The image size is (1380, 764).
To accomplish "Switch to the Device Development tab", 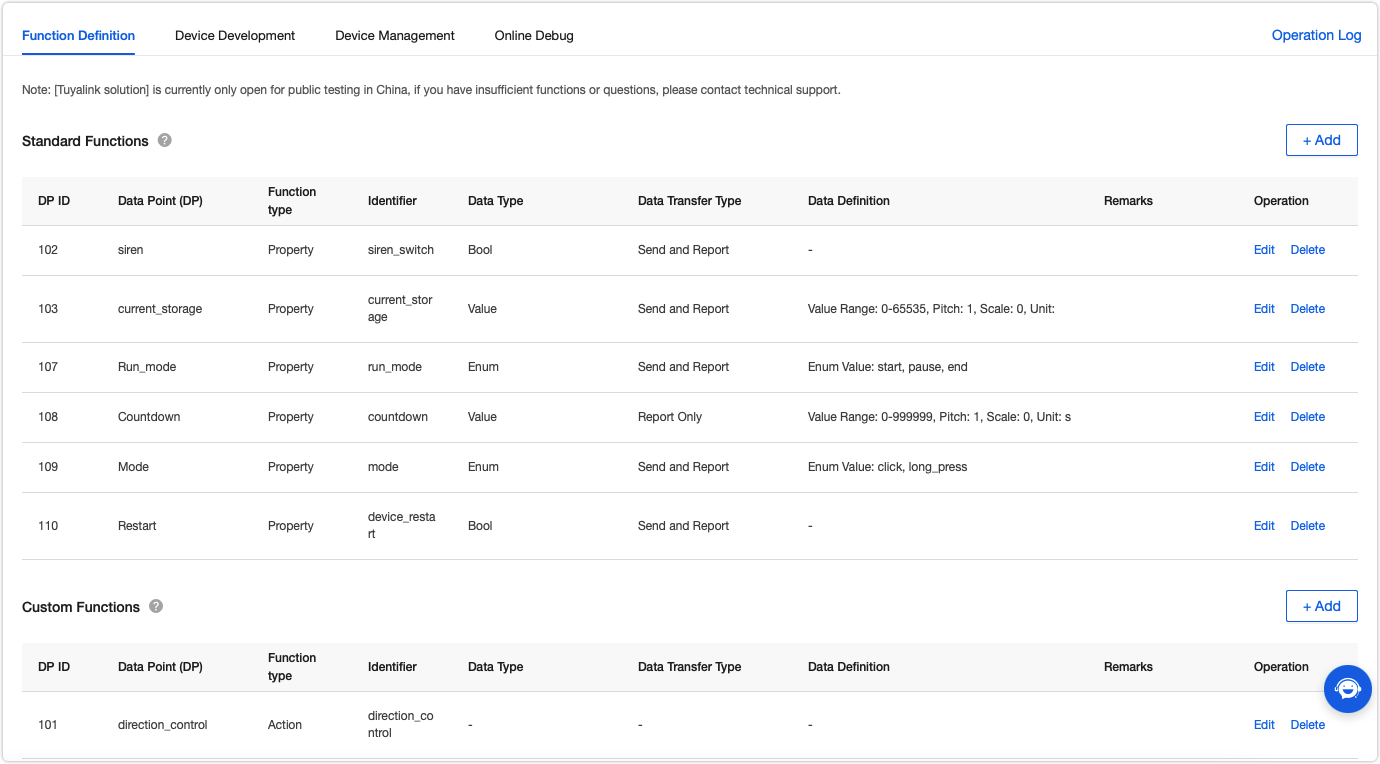I will tap(235, 36).
